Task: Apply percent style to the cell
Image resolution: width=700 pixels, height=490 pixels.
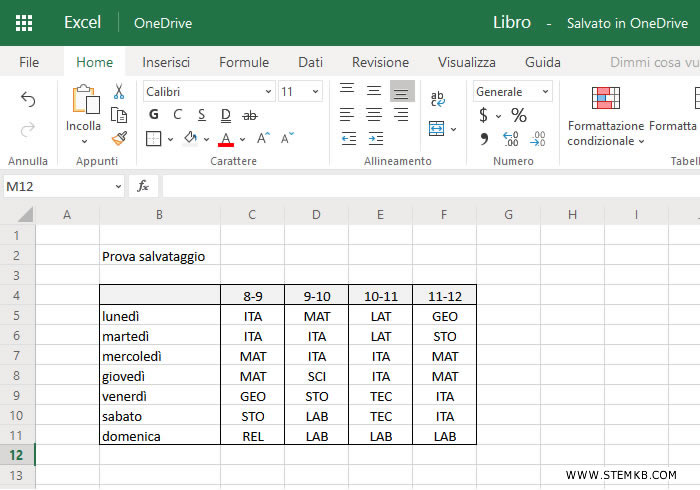Action: click(x=519, y=115)
